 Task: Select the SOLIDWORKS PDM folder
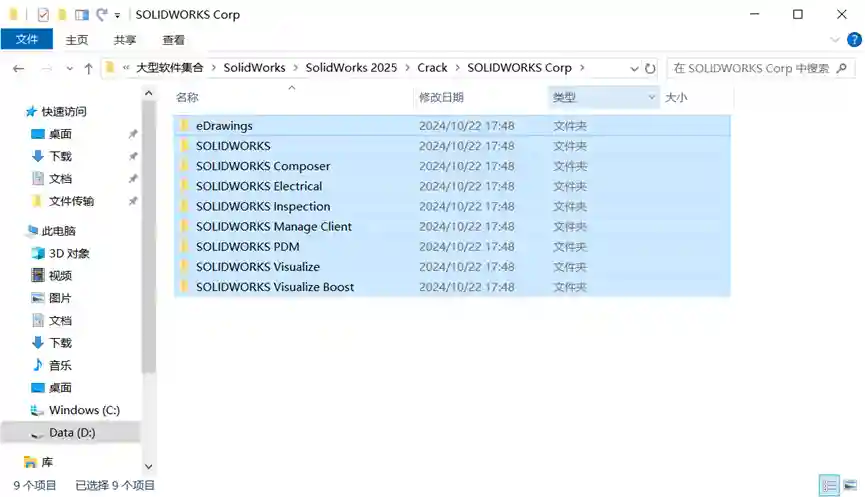(247, 246)
